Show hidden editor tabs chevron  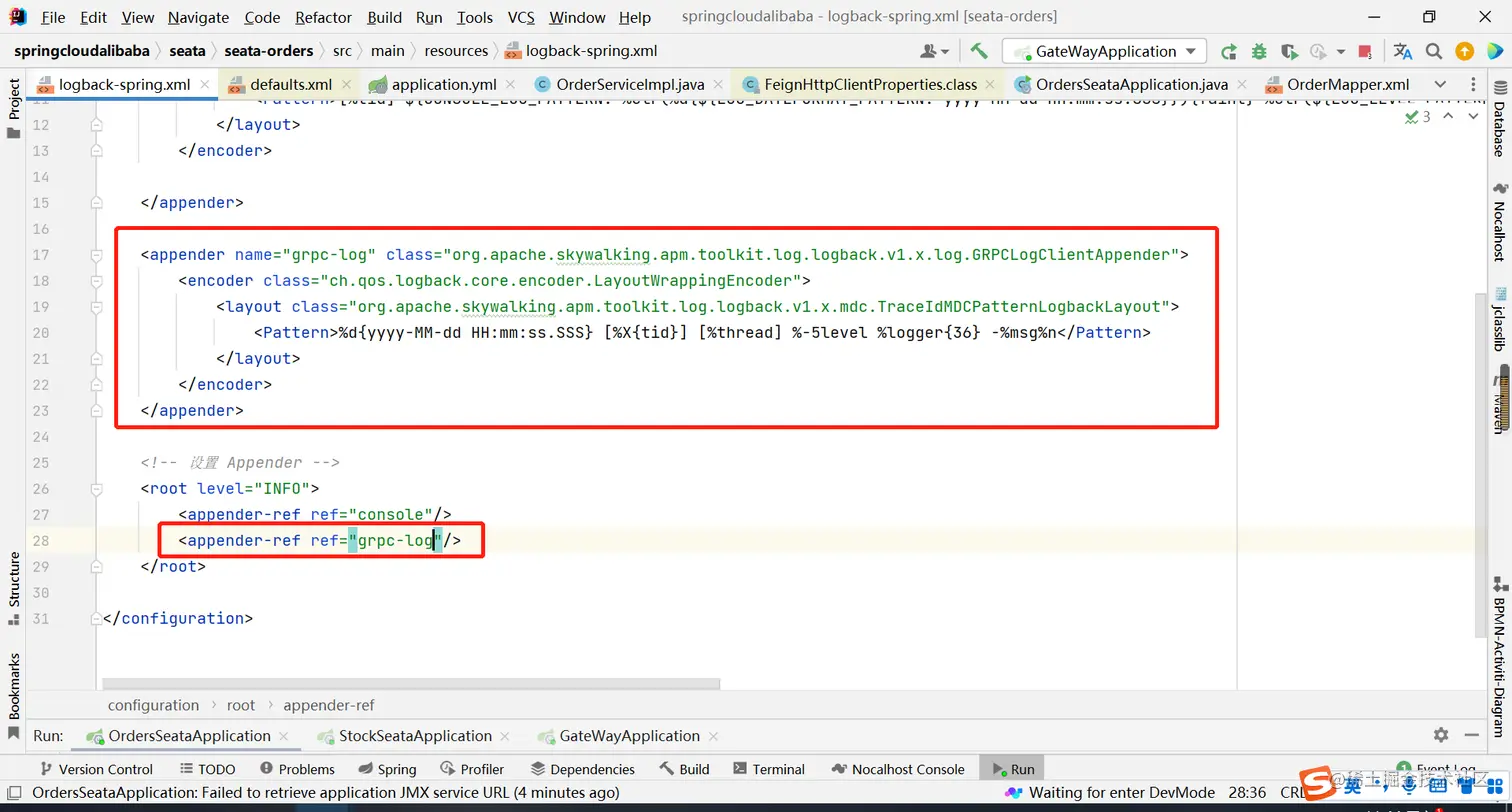pyautogui.click(x=1440, y=84)
